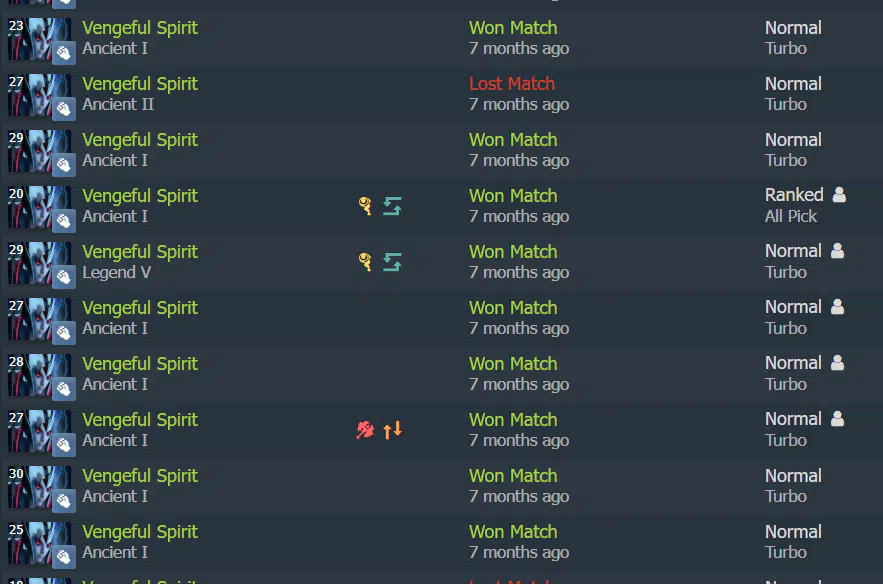Click the level 20 Vengeful Spirit thumbnail
This screenshot has height=584, width=883.
click(x=39, y=207)
